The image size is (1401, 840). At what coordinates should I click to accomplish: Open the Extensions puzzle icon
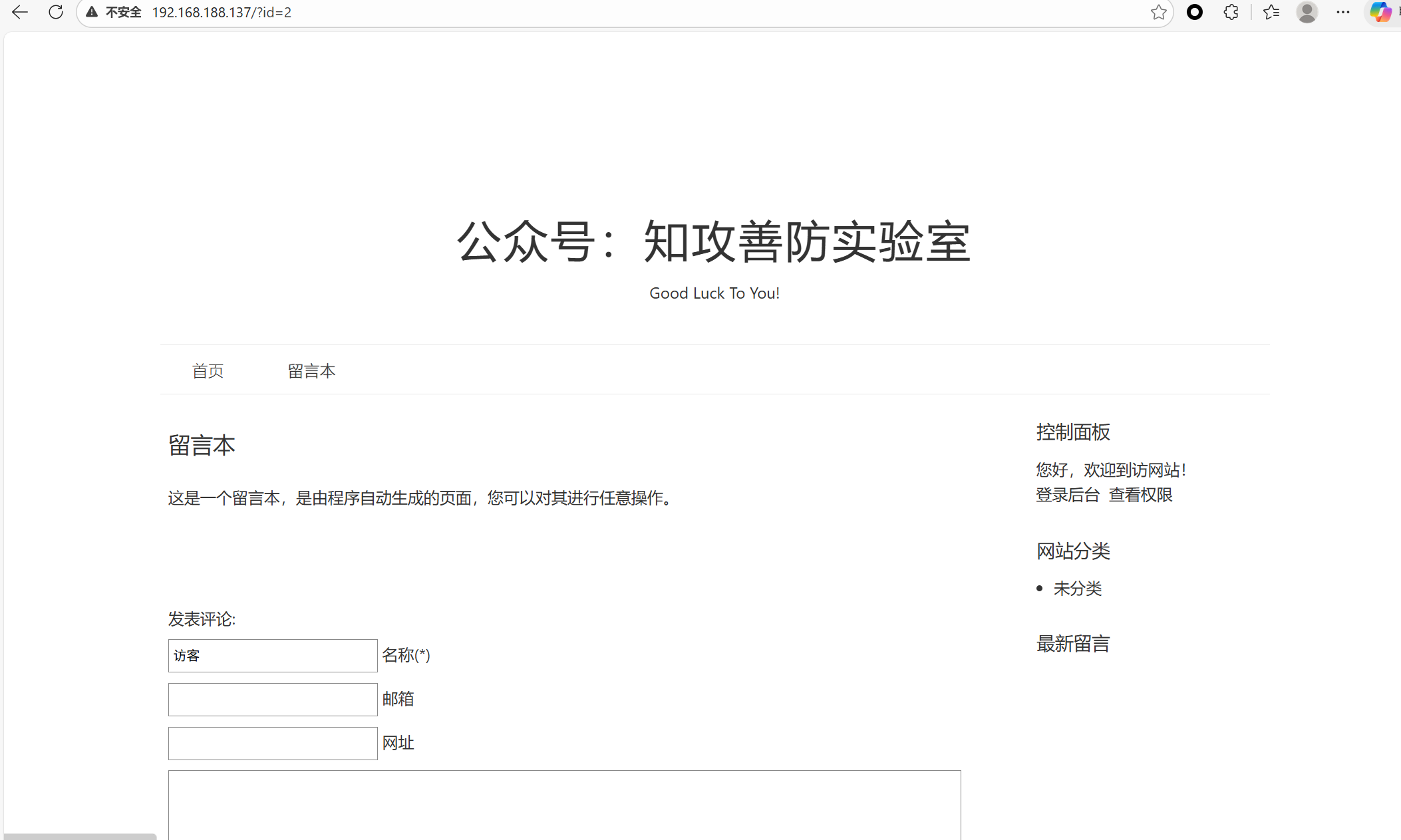[1231, 12]
